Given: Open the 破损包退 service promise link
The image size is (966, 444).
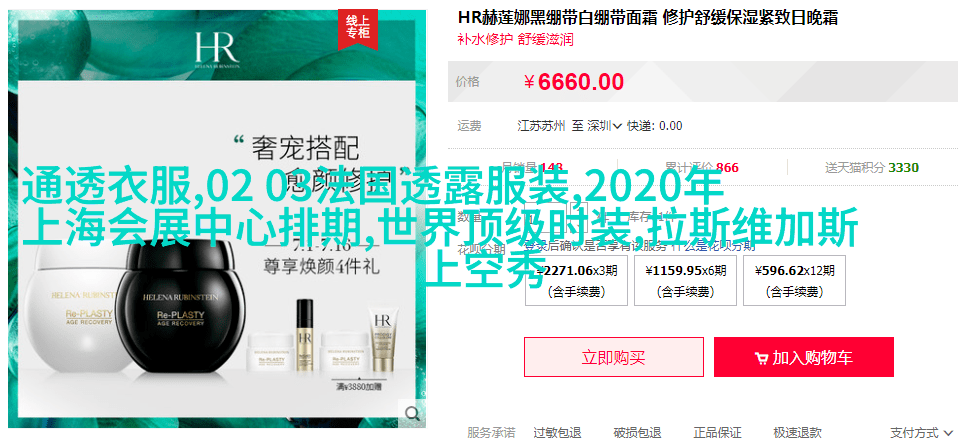Looking at the screenshot, I should [x=637, y=433].
